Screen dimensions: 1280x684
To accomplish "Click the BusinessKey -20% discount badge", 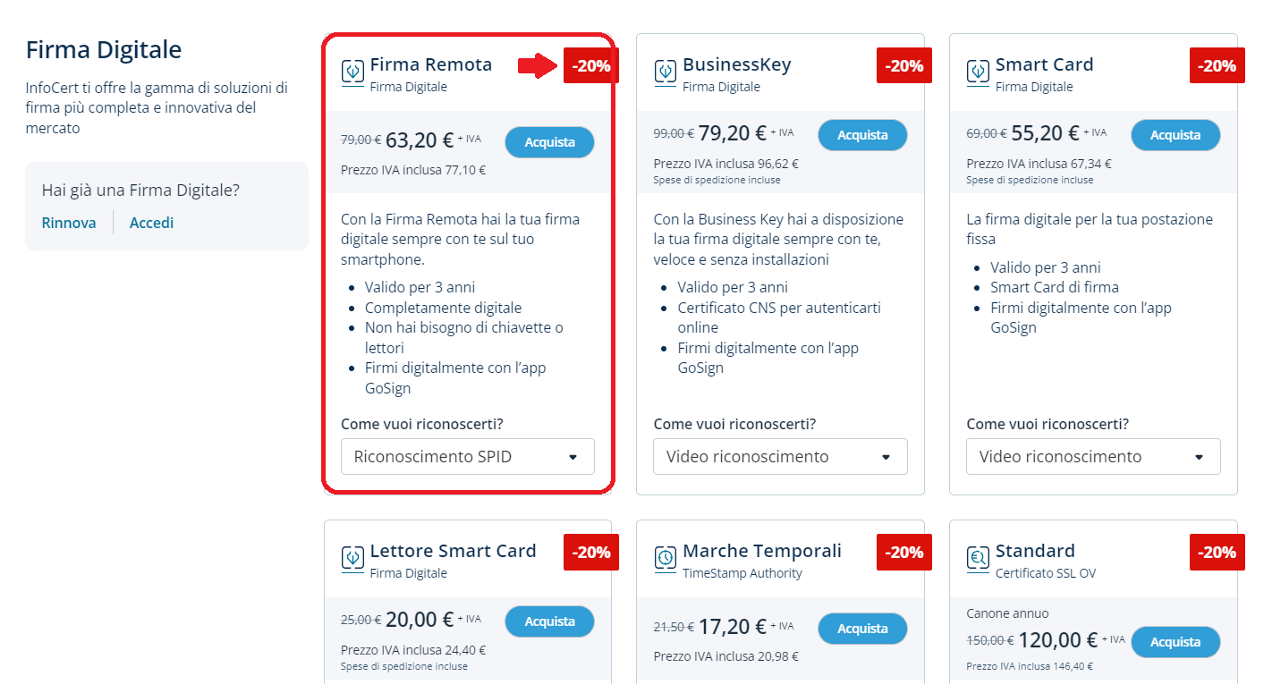I will click(x=904, y=66).
